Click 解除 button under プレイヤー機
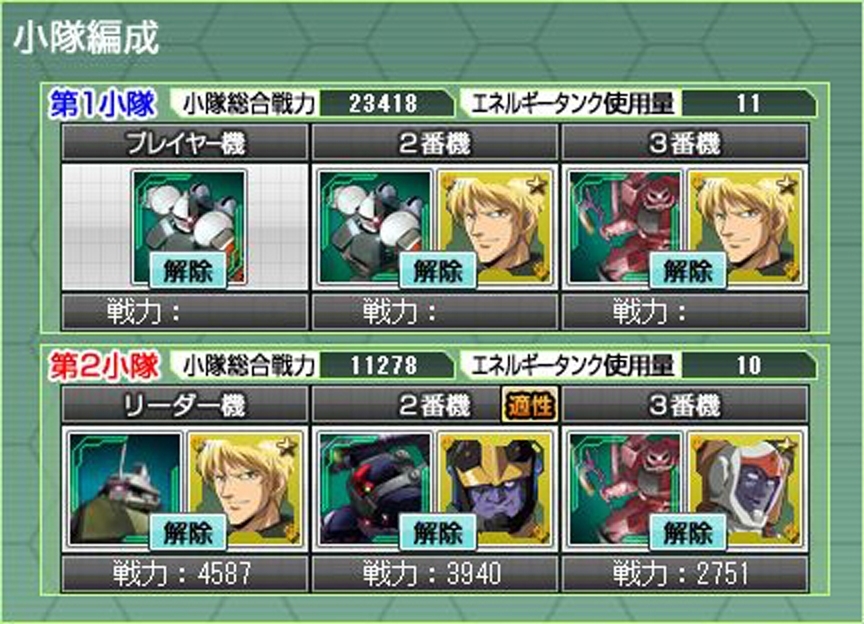Image resolution: width=864 pixels, height=624 pixels. 188,271
